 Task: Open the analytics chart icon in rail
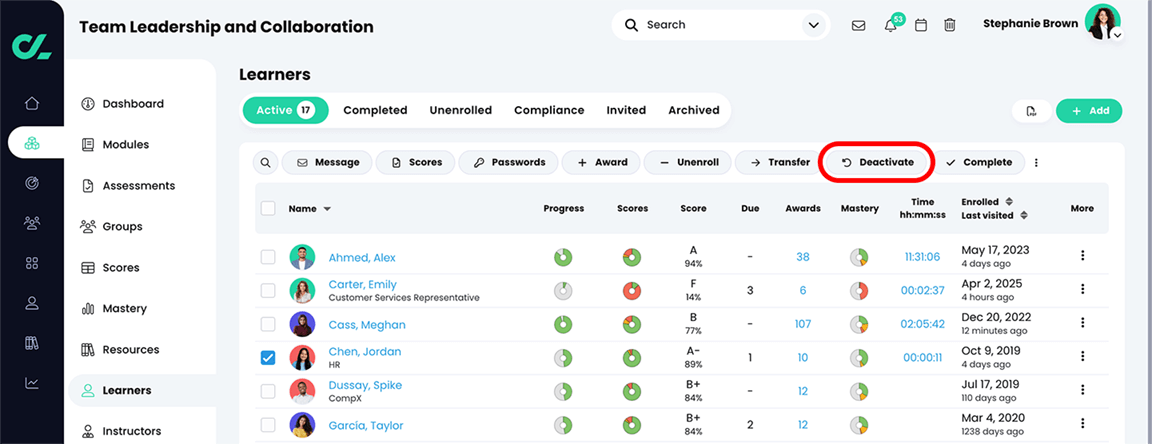pyautogui.click(x=32, y=382)
